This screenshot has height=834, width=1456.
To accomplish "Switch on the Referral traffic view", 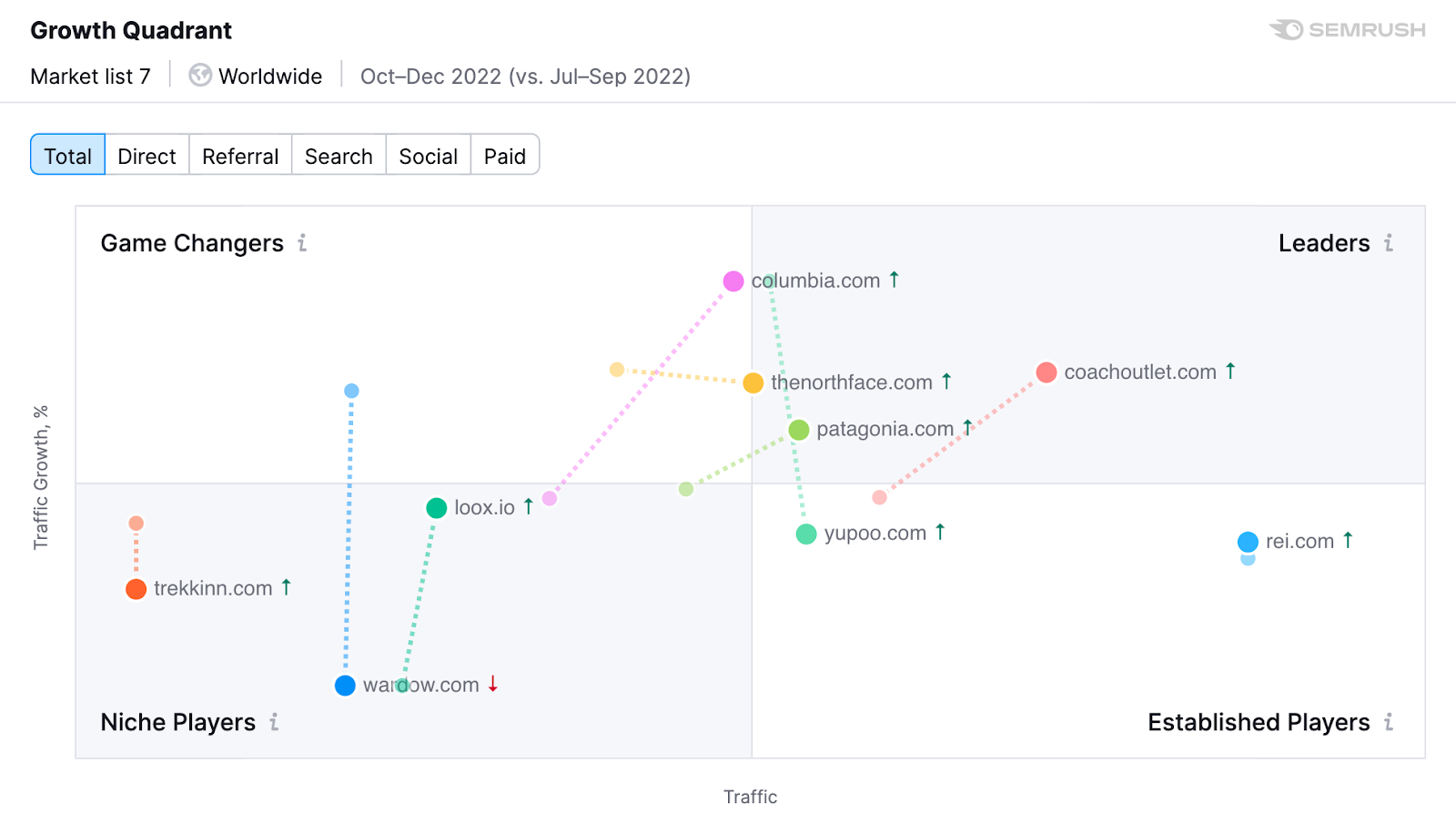I will (239, 155).
